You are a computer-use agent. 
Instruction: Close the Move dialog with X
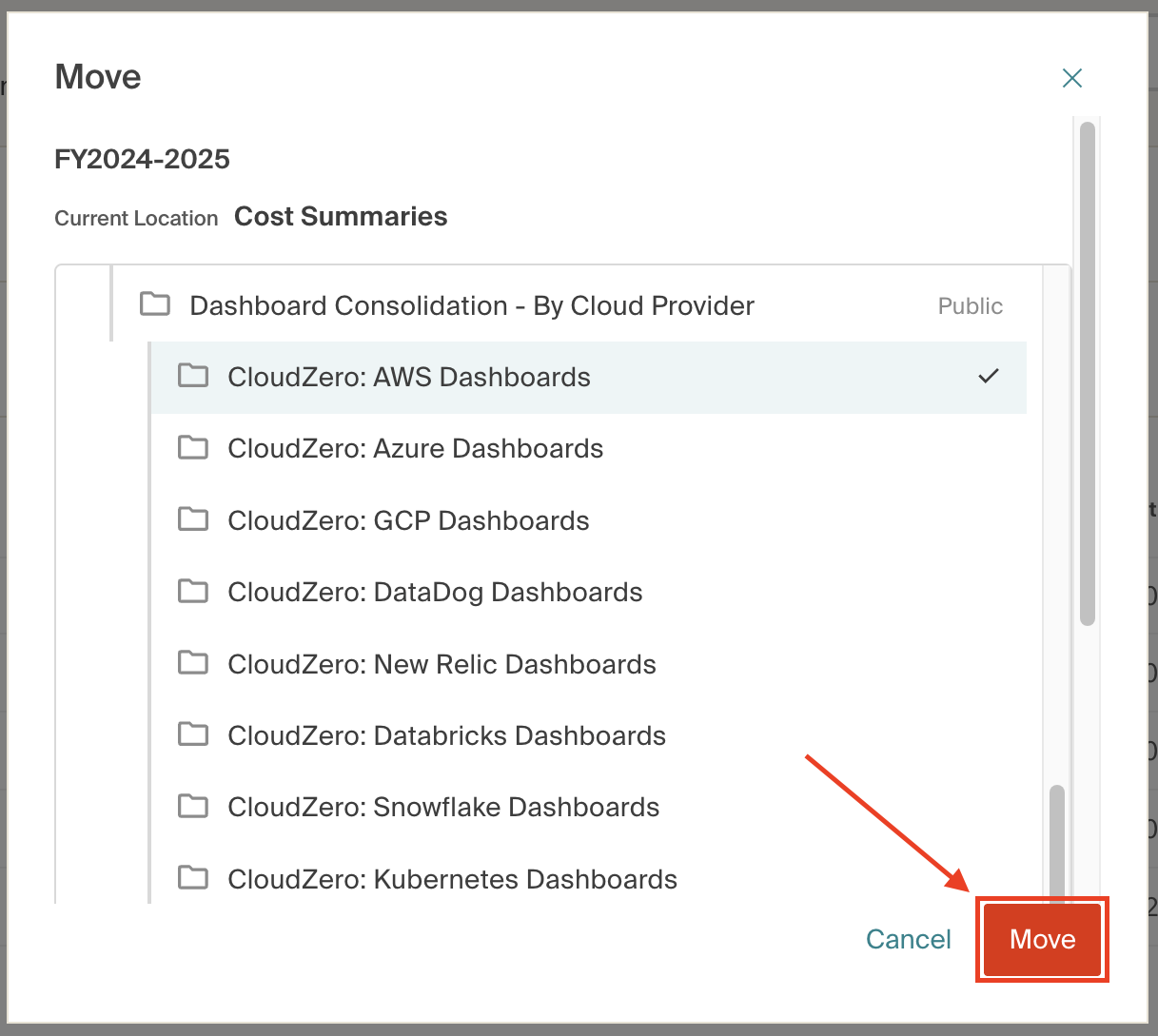(1072, 78)
